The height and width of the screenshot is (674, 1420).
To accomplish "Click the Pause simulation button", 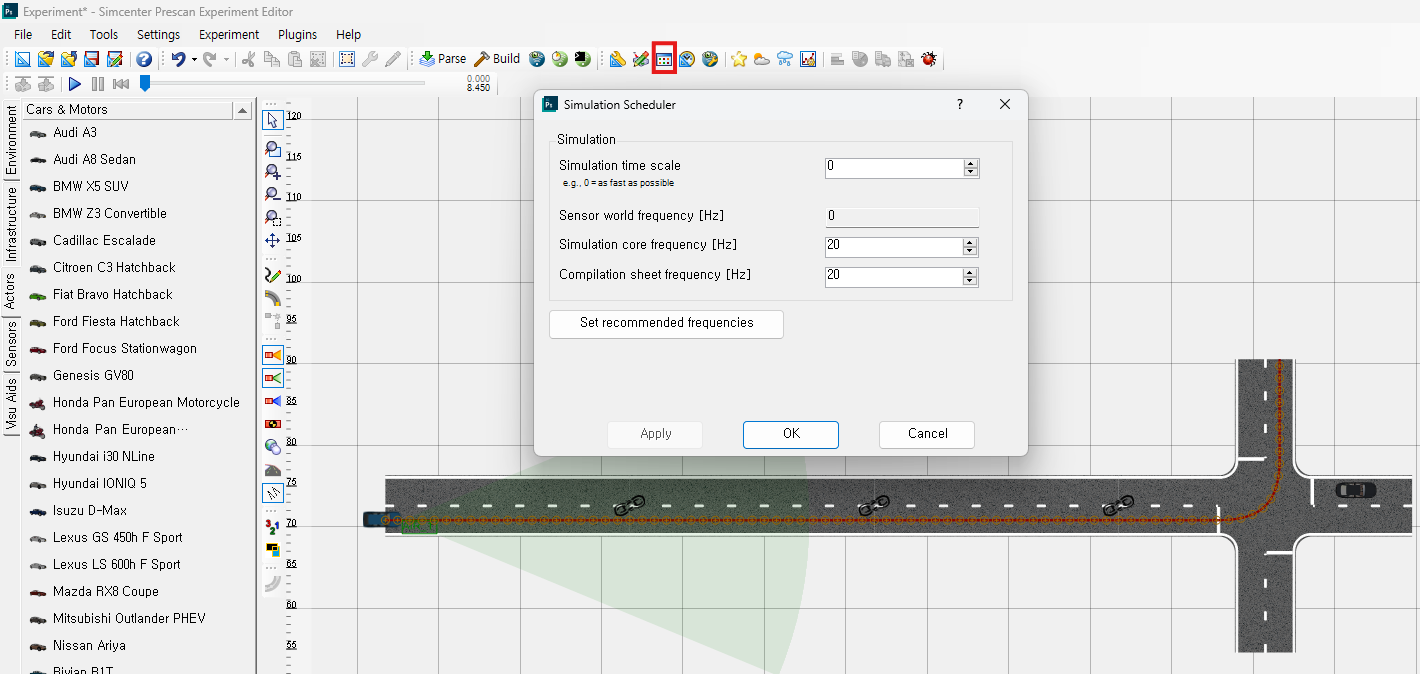I will point(98,84).
